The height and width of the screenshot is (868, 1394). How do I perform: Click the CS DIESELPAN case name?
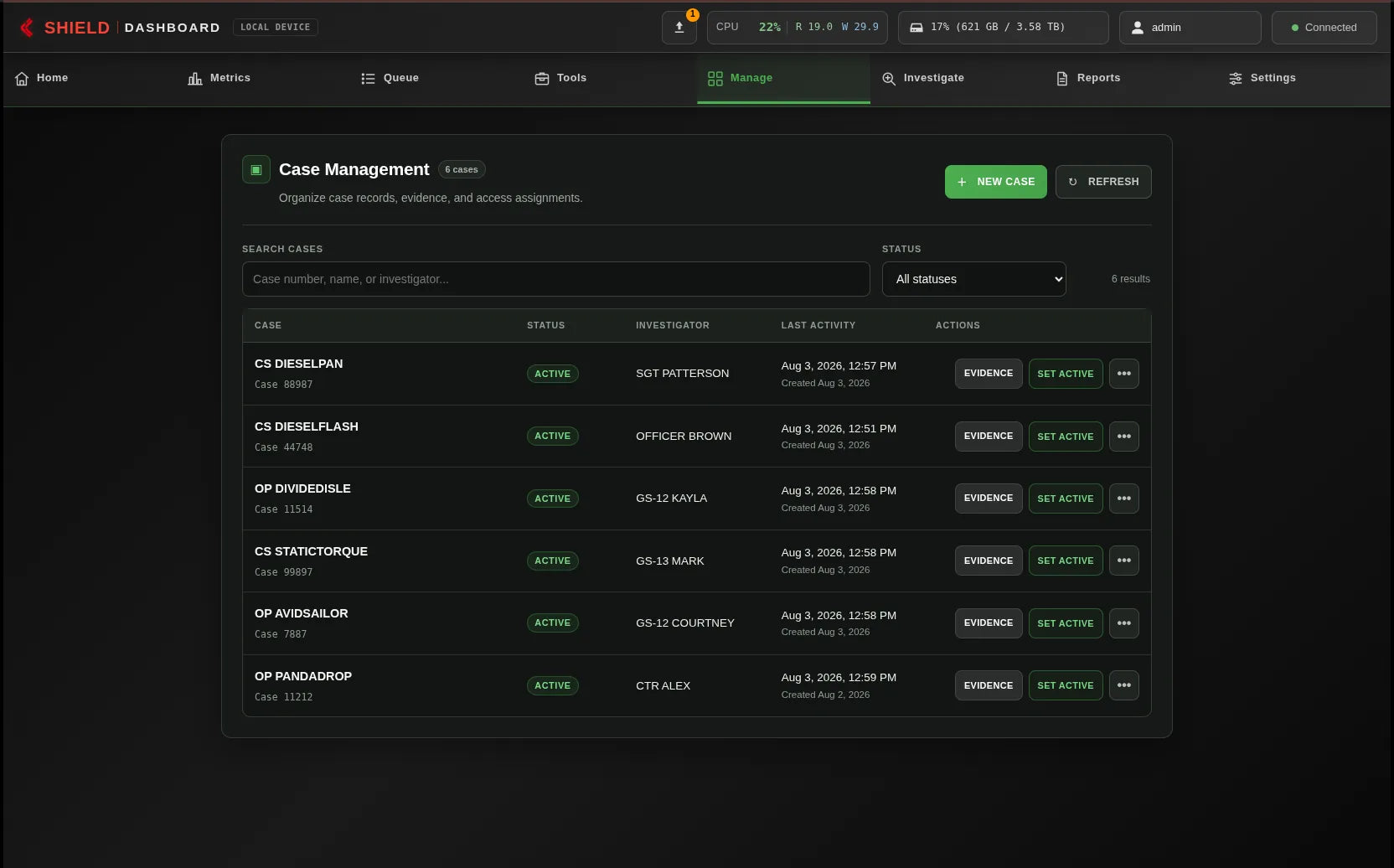click(299, 364)
